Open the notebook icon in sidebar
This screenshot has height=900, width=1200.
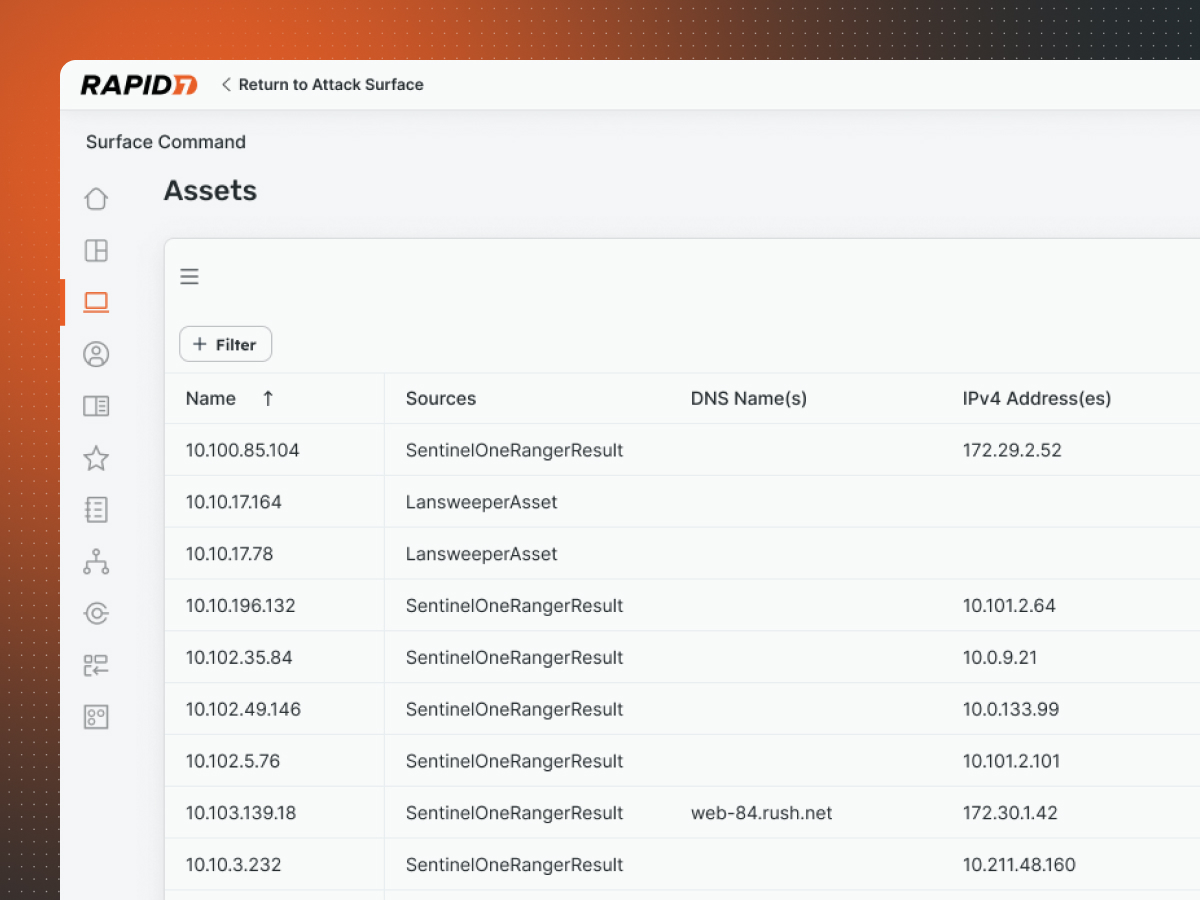(x=96, y=510)
